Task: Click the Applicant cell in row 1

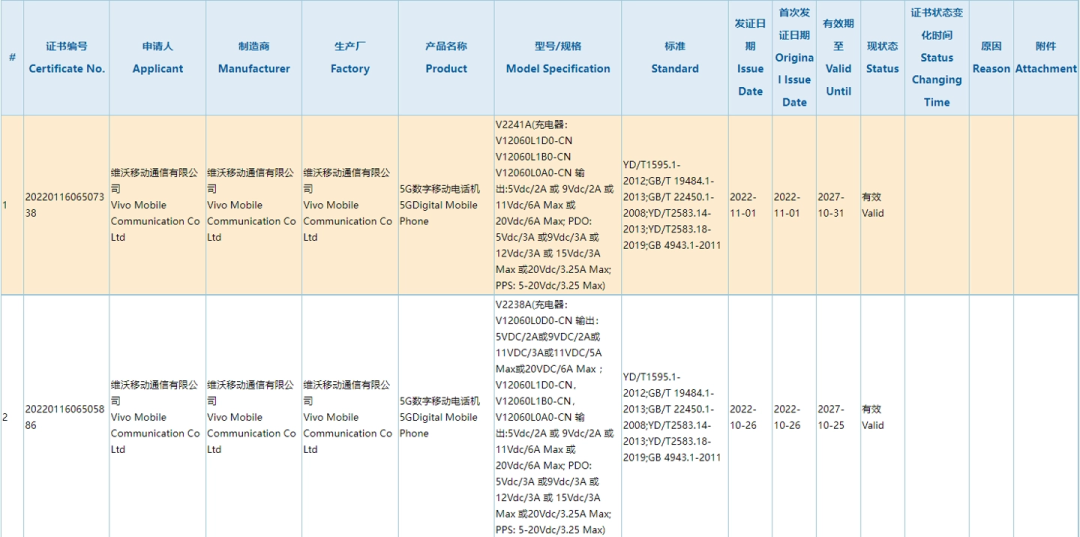Action: coord(158,204)
